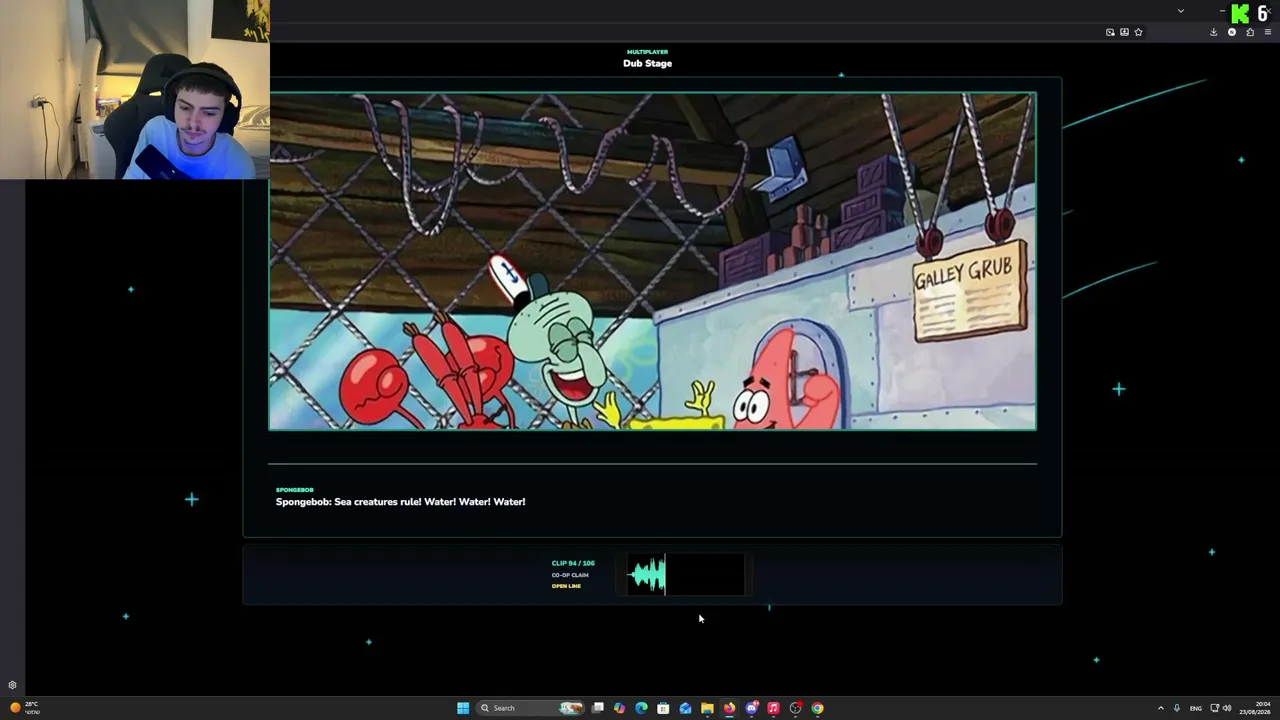
Task: Launch Copilot from the taskbar
Action: point(620,708)
